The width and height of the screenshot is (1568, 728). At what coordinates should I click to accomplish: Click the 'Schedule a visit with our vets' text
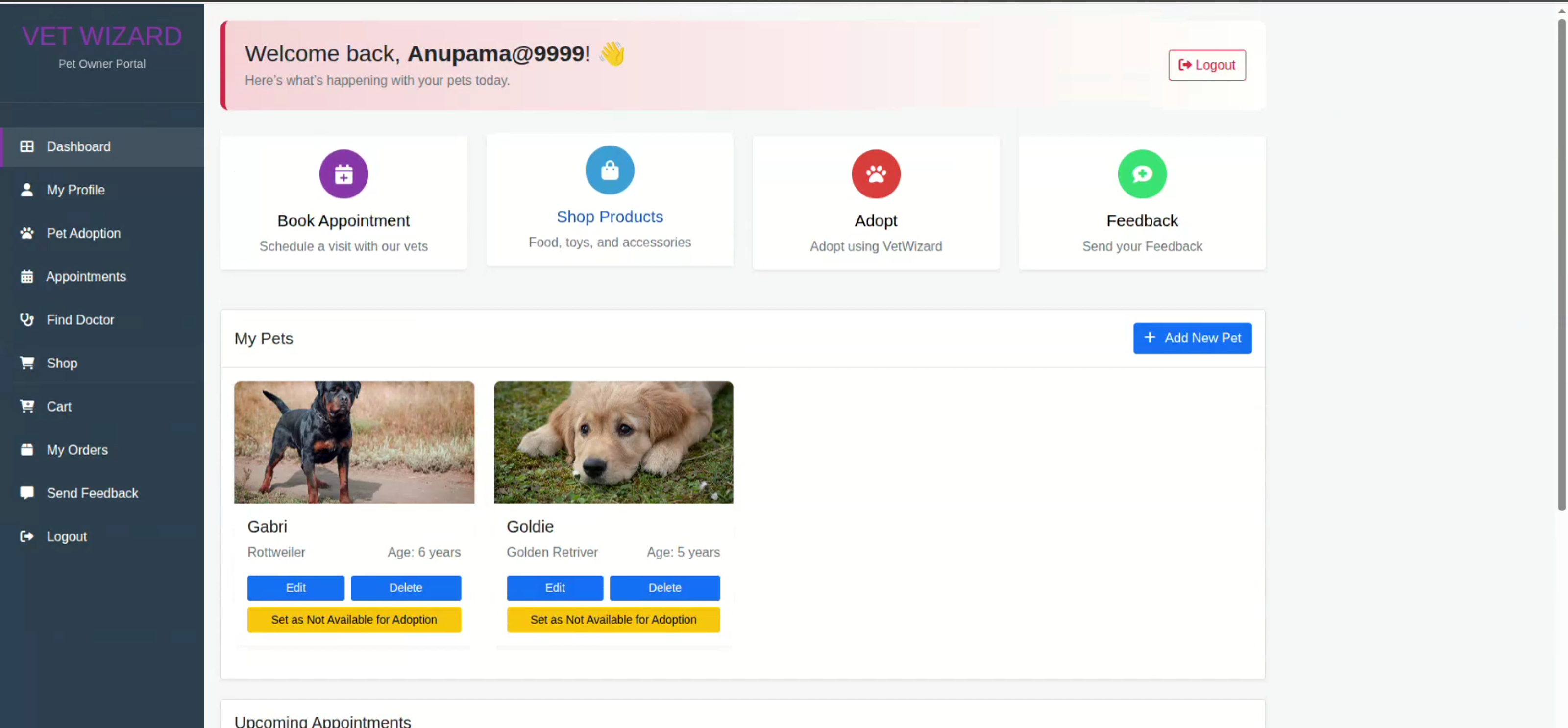tap(343, 246)
